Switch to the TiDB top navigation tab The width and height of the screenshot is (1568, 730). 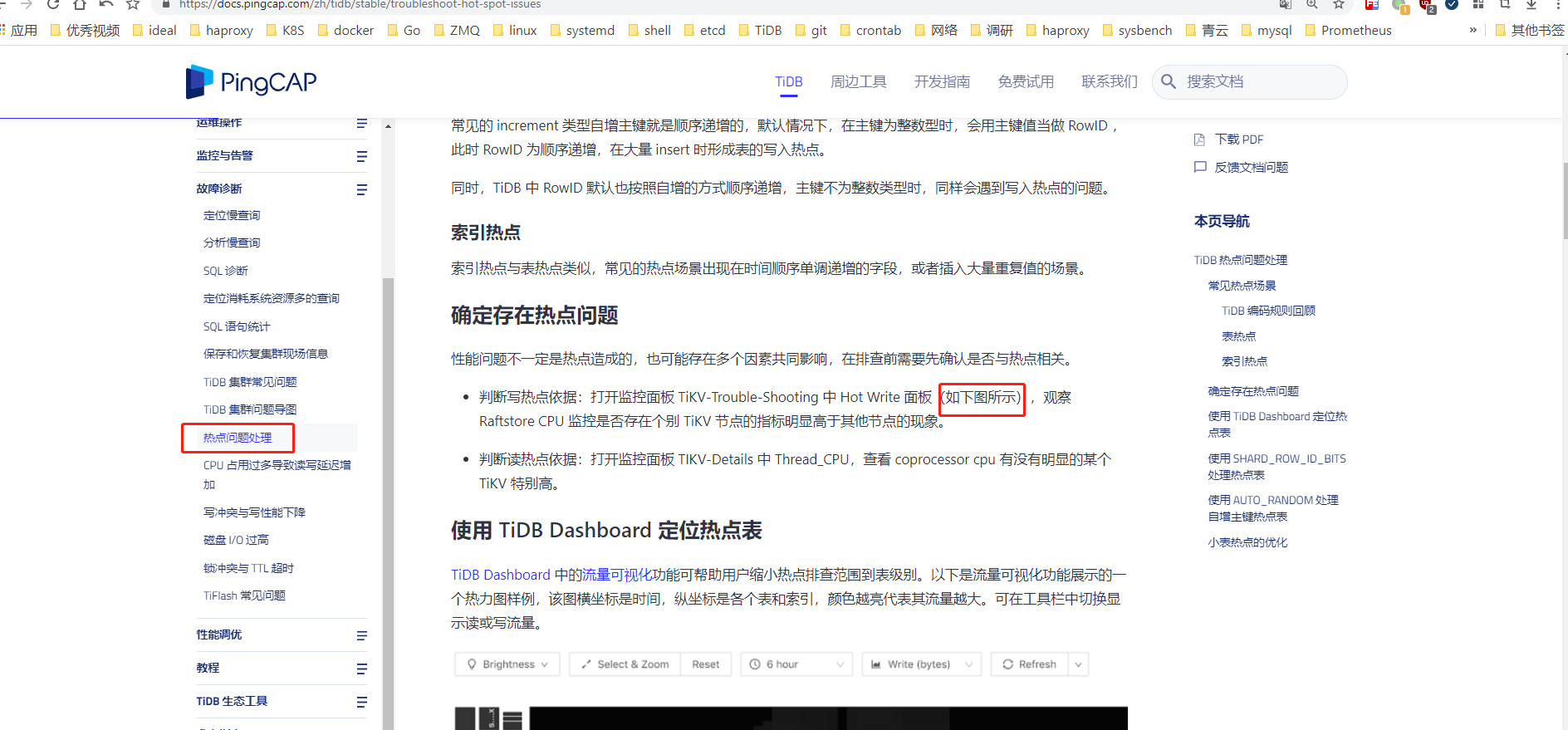click(789, 81)
